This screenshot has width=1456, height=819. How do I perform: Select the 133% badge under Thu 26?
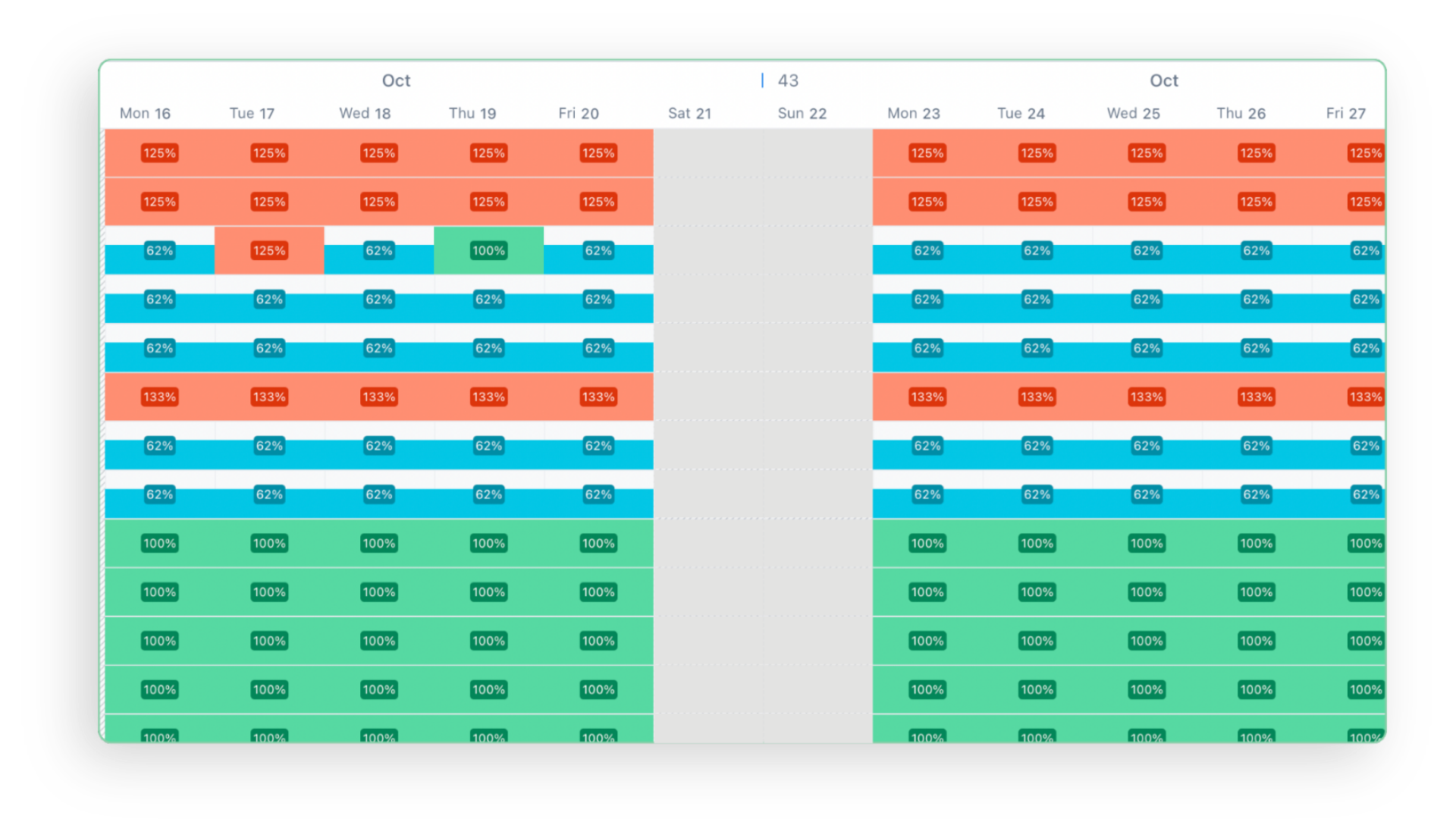1256,396
